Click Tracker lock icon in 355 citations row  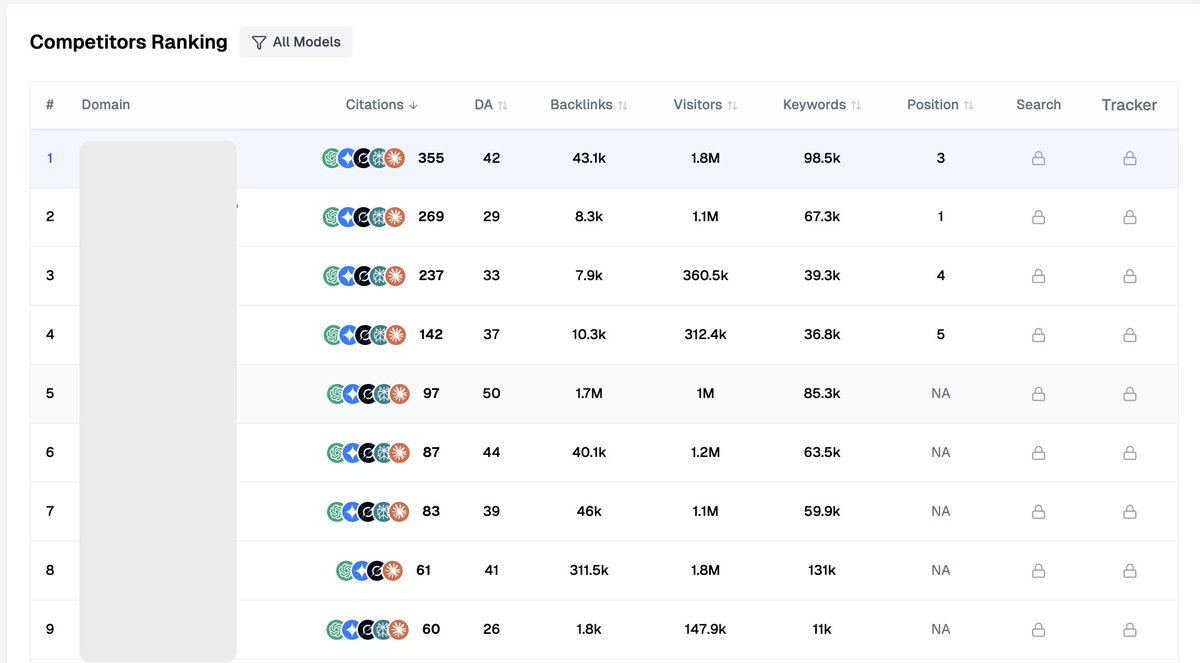click(1129, 158)
